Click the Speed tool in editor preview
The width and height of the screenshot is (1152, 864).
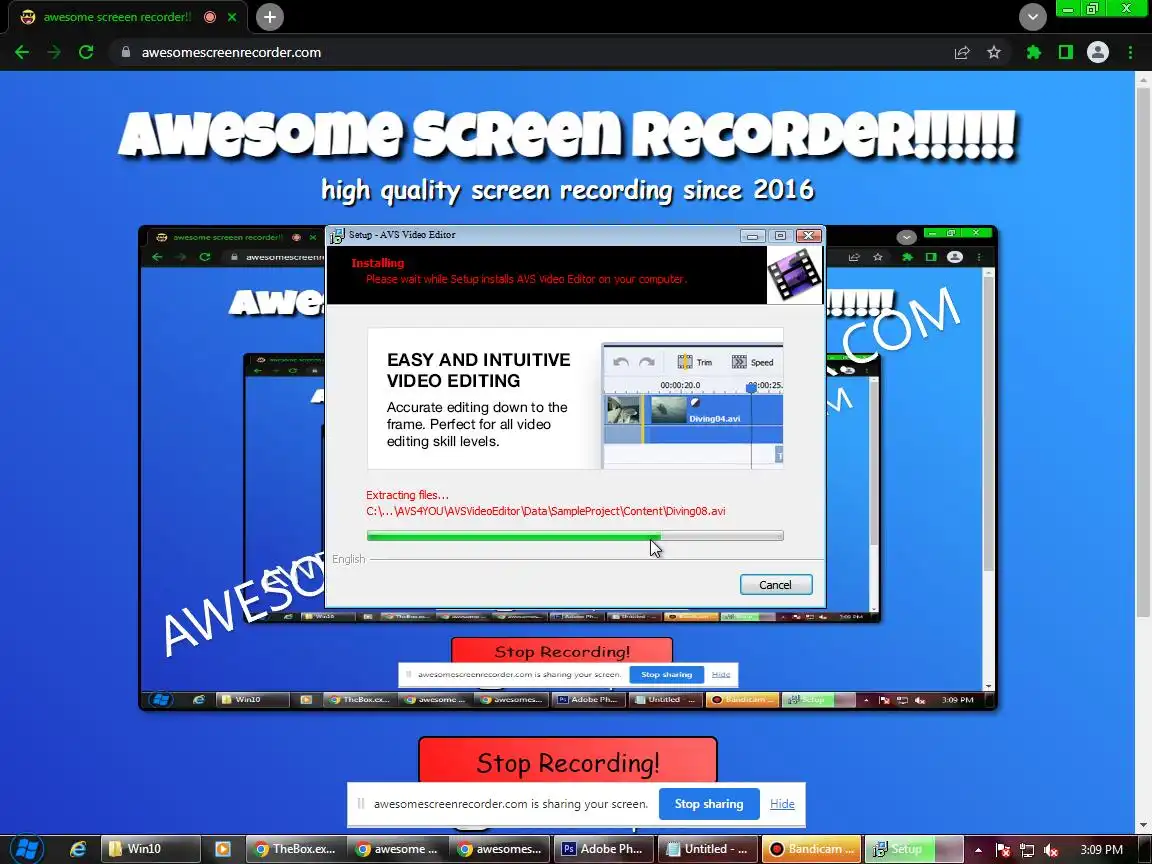[752, 362]
